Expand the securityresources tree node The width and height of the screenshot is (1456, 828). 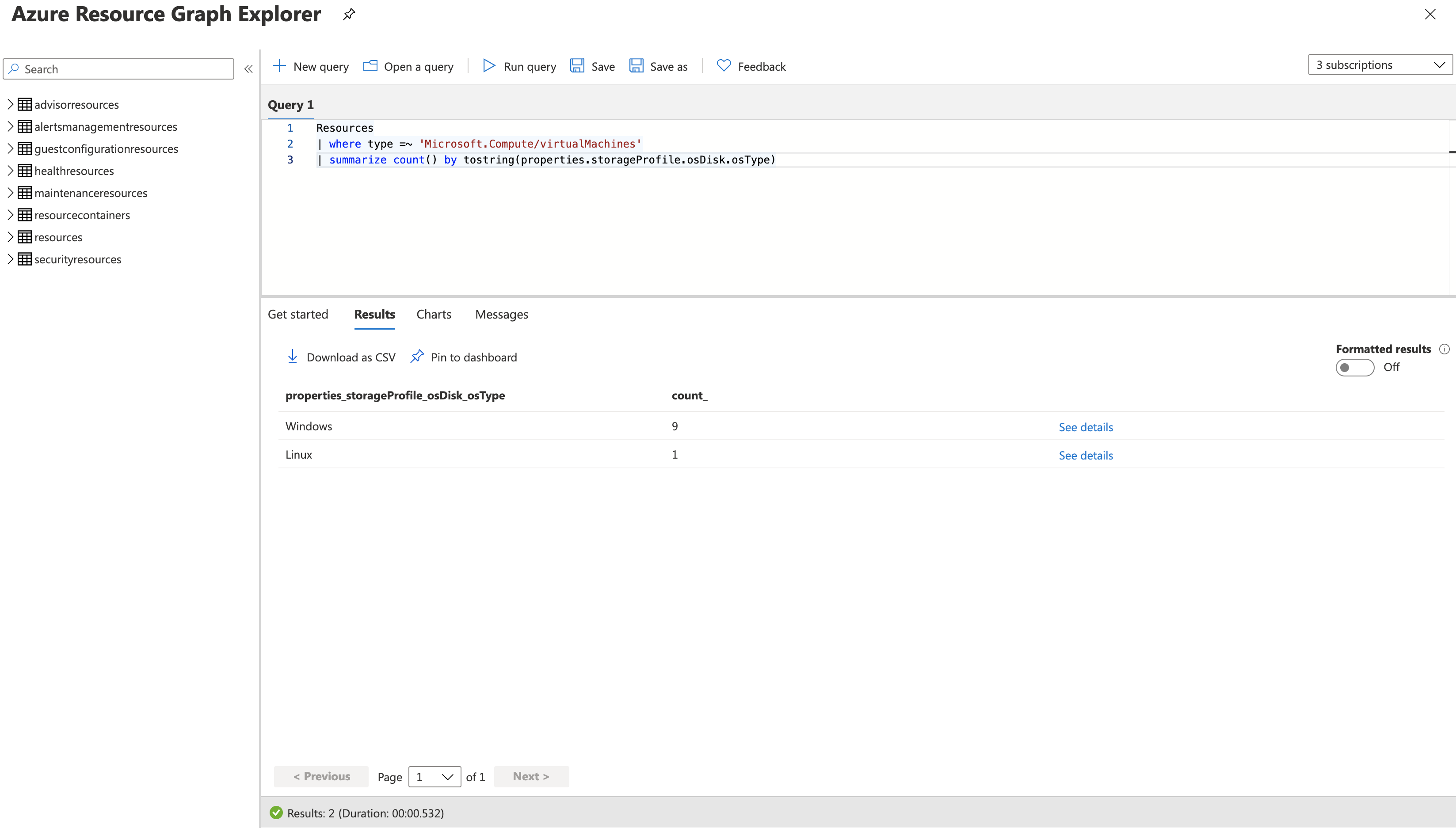[x=10, y=259]
